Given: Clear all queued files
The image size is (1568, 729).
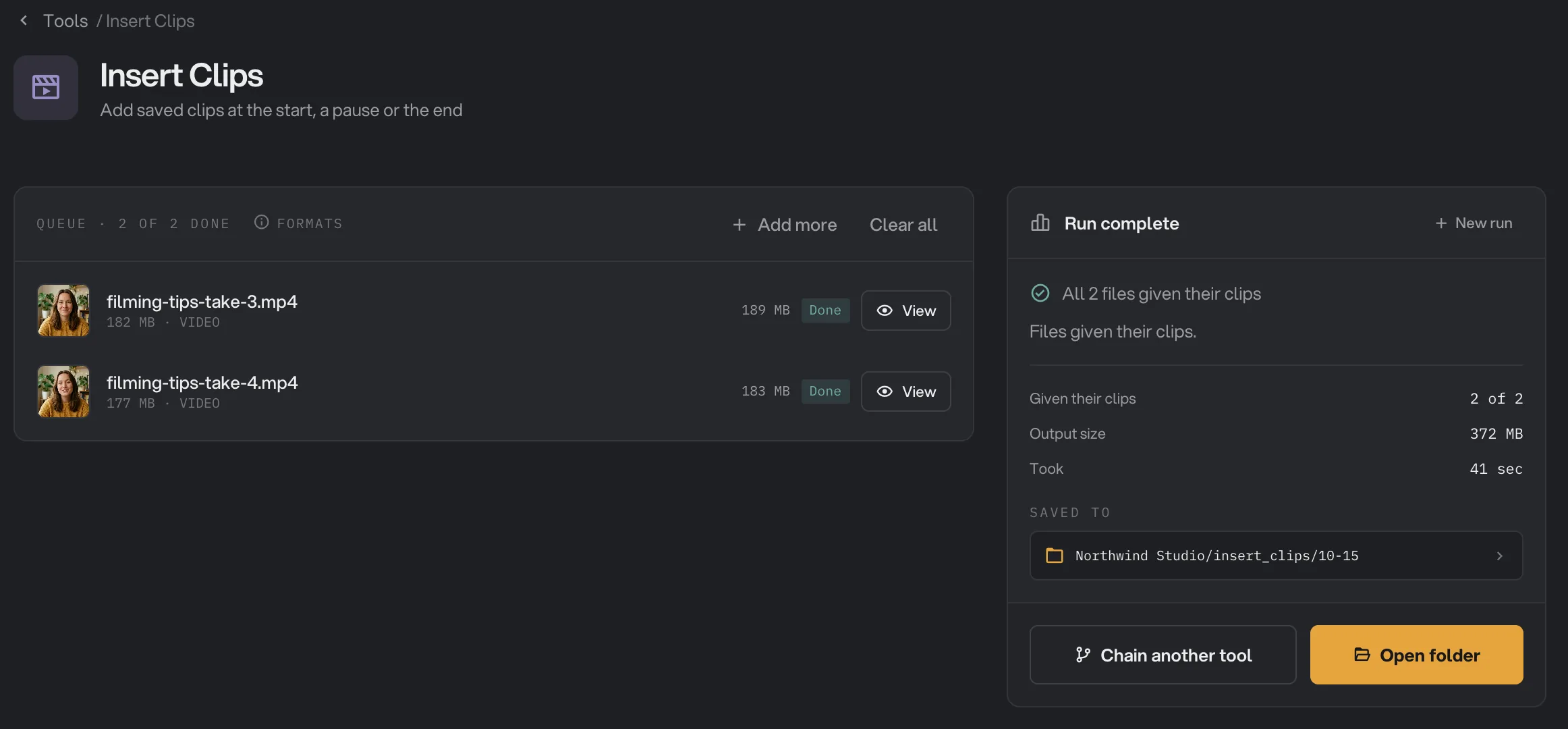Looking at the screenshot, I should point(903,225).
